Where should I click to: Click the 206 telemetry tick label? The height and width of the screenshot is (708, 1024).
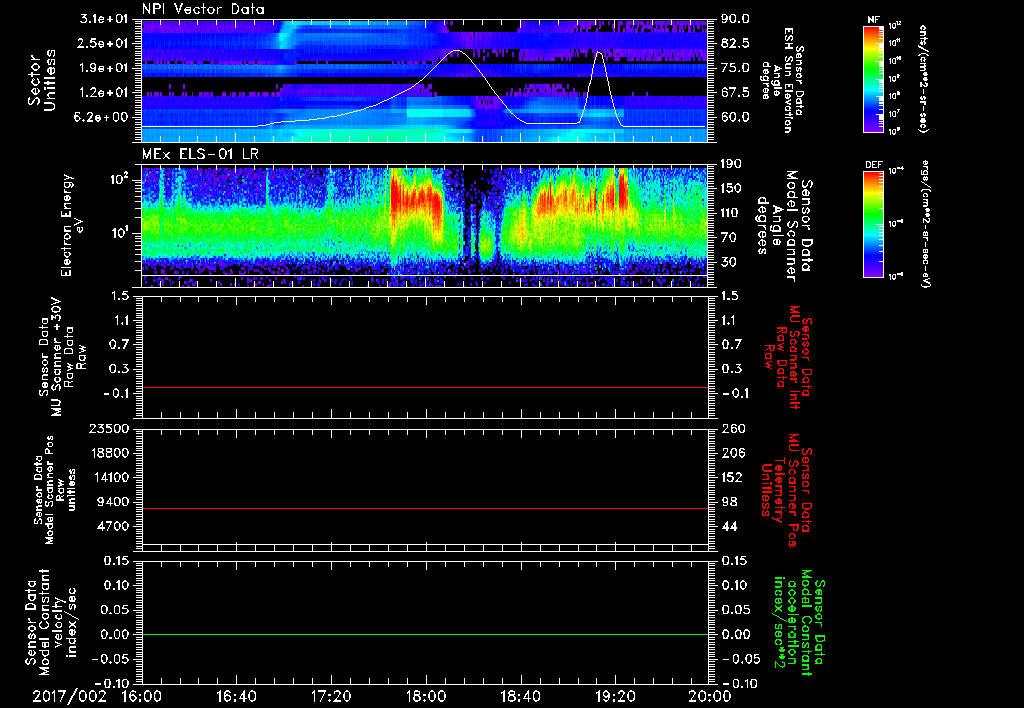click(x=732, y=453)
